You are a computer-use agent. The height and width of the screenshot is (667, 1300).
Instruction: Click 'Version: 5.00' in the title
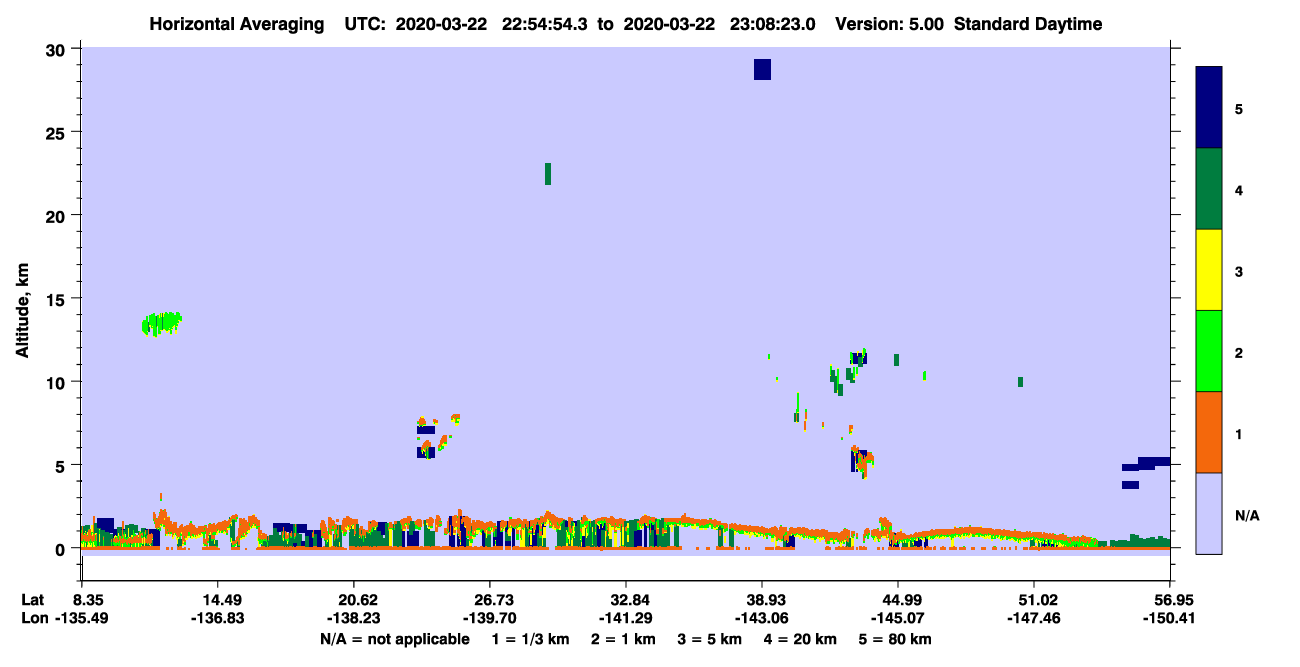(x=890, y=24)
